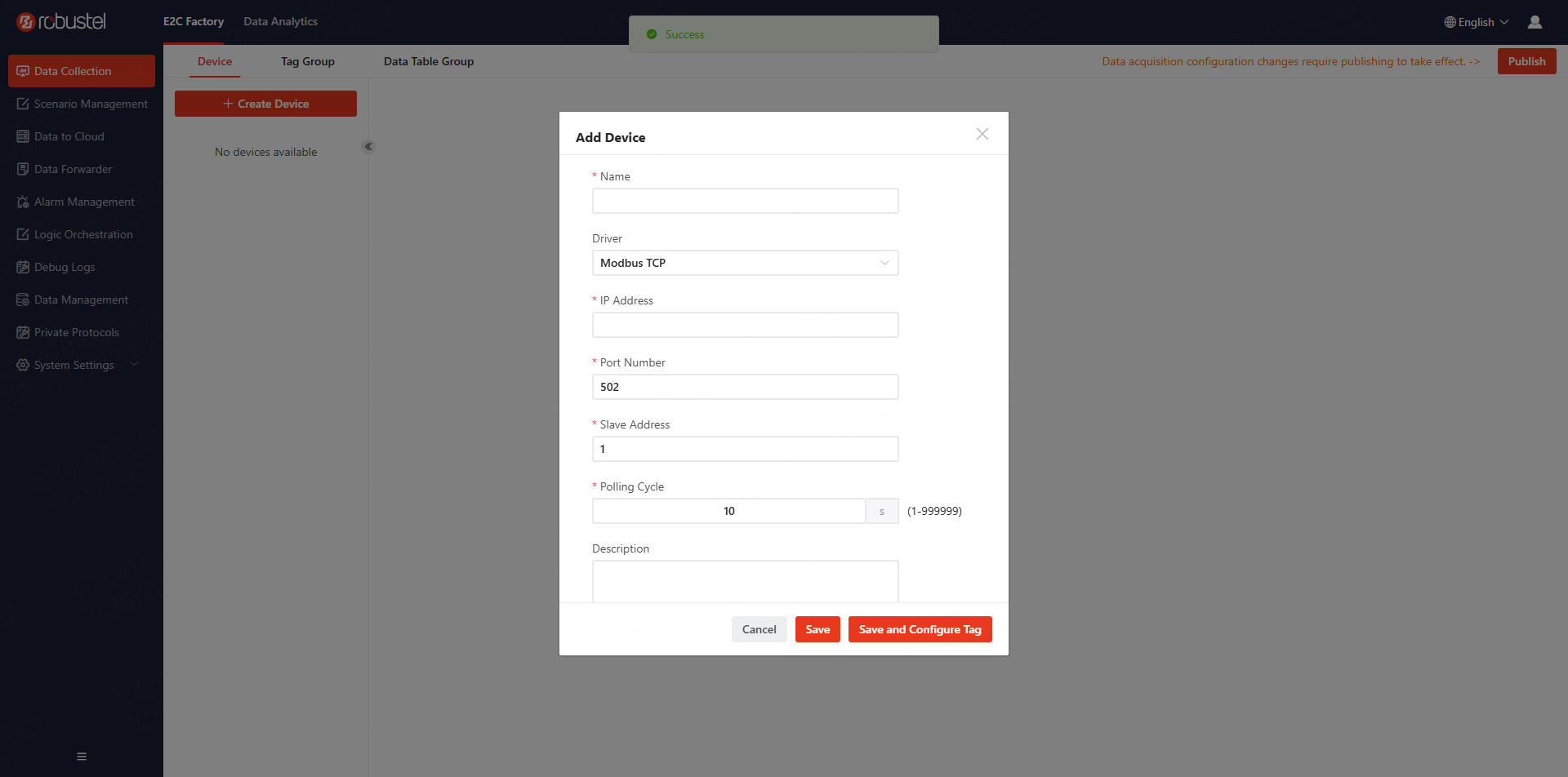Click the Private Protocols sidebar icon
Image resolution: width=1568 pixels, height=777 pixels.
click(23, 332)
